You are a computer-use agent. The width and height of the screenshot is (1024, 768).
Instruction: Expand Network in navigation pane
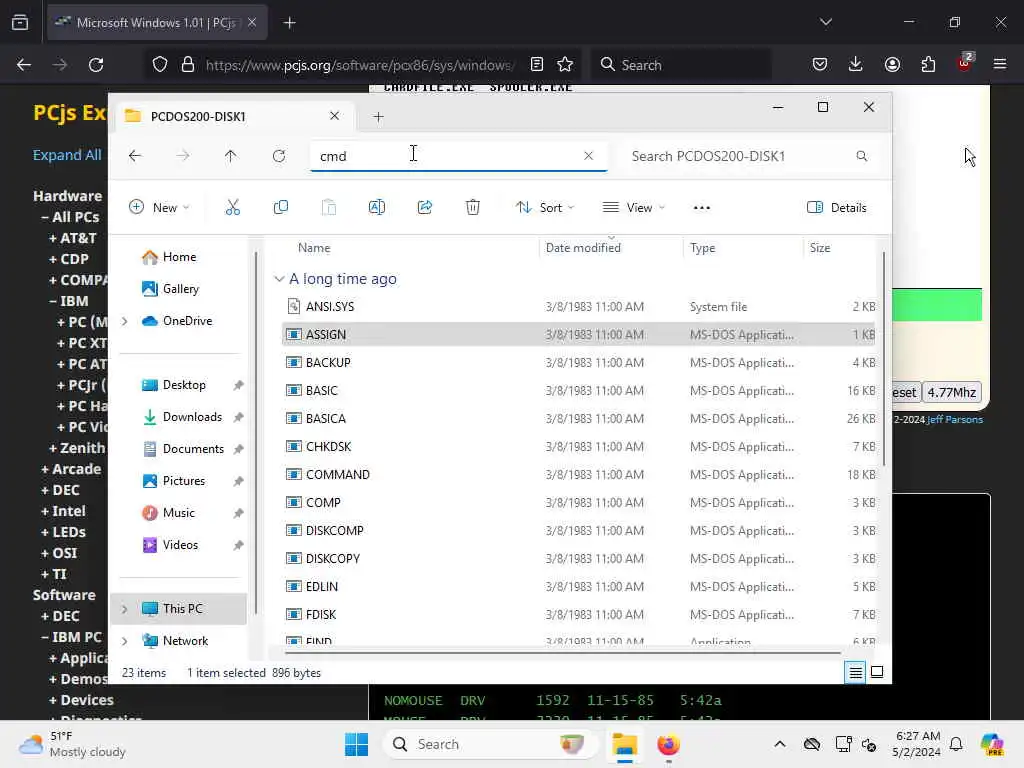[124, 641]
